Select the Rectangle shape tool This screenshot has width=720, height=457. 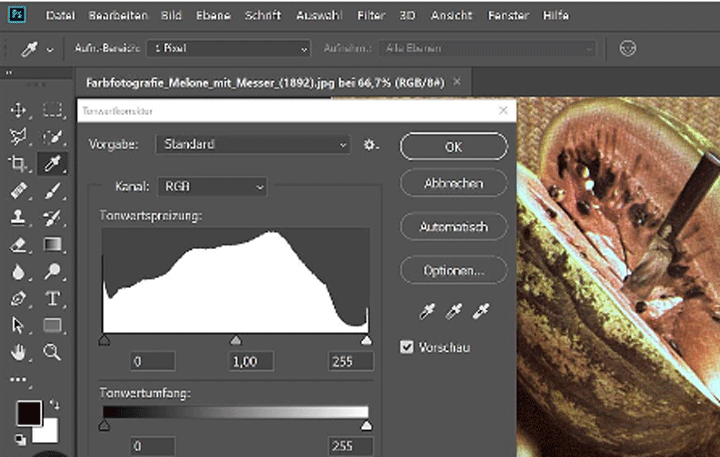[x=52, y=325]
